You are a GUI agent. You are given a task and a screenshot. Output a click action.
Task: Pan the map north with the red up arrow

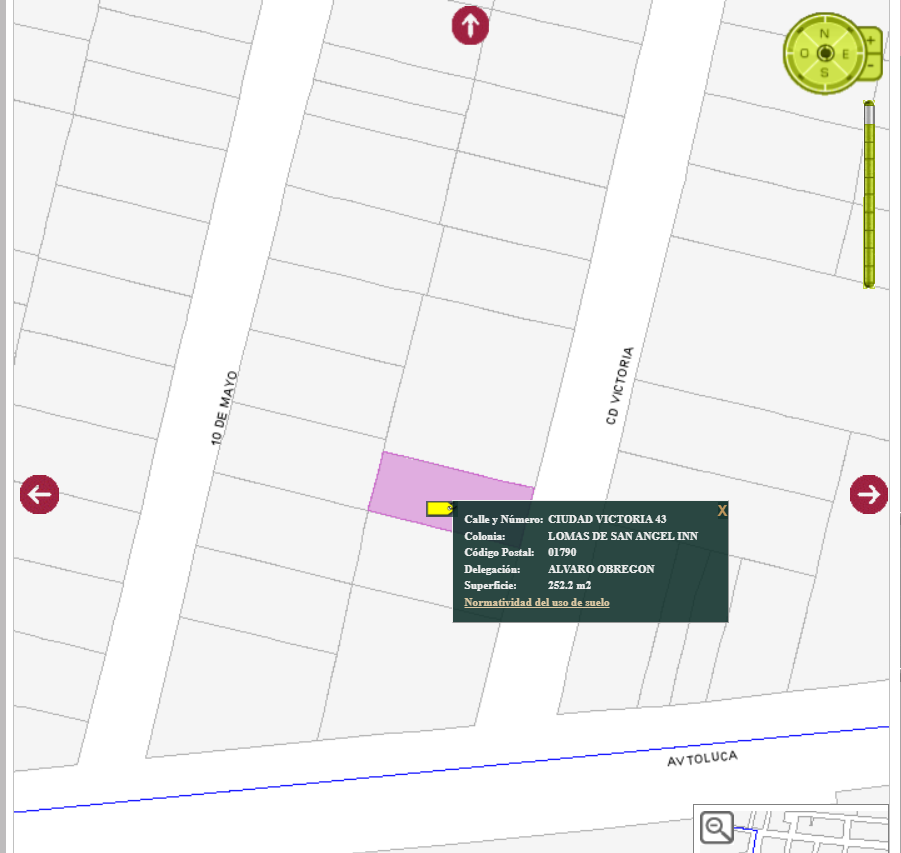coord(470,25)
